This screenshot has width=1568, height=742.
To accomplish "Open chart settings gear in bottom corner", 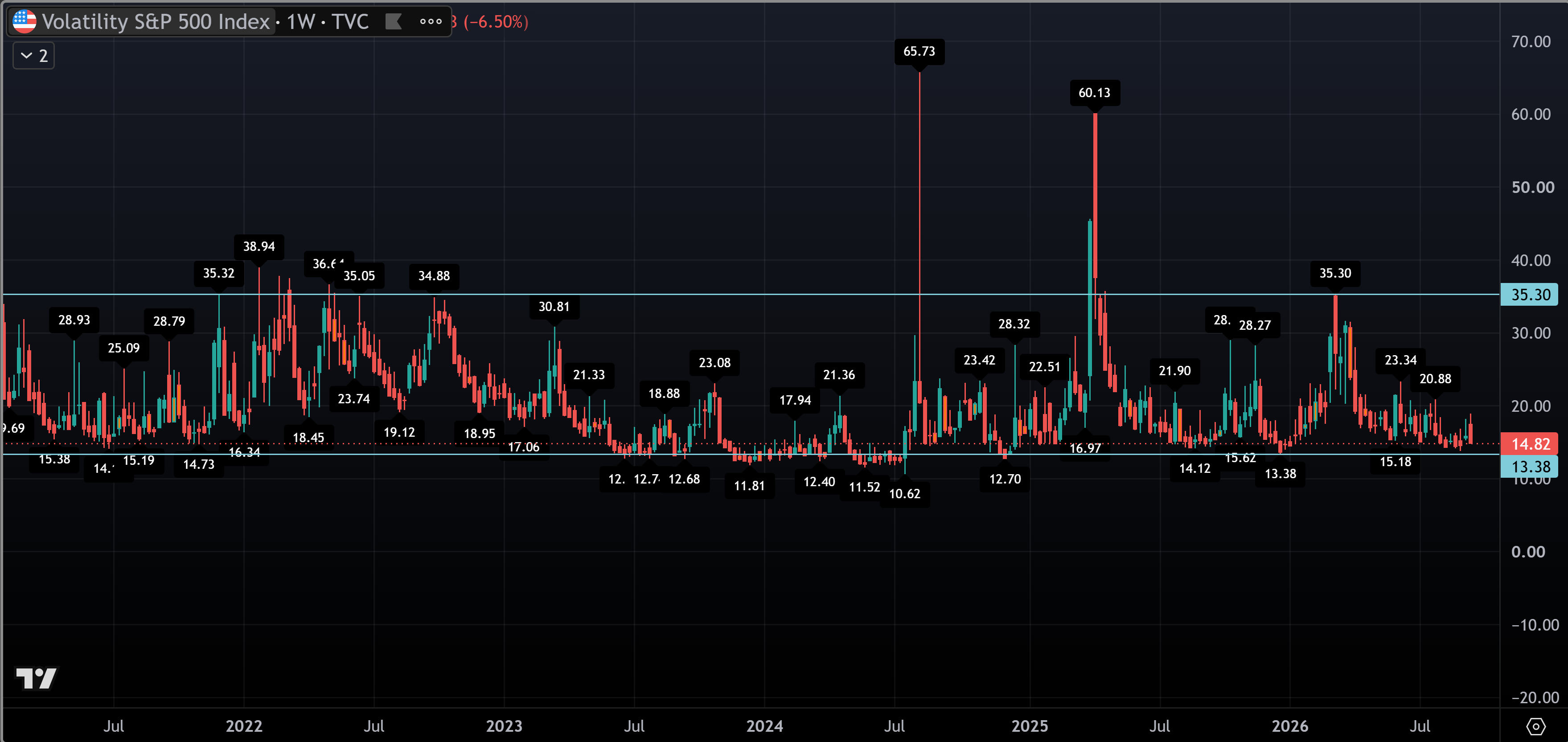I will pos(1535,726).
